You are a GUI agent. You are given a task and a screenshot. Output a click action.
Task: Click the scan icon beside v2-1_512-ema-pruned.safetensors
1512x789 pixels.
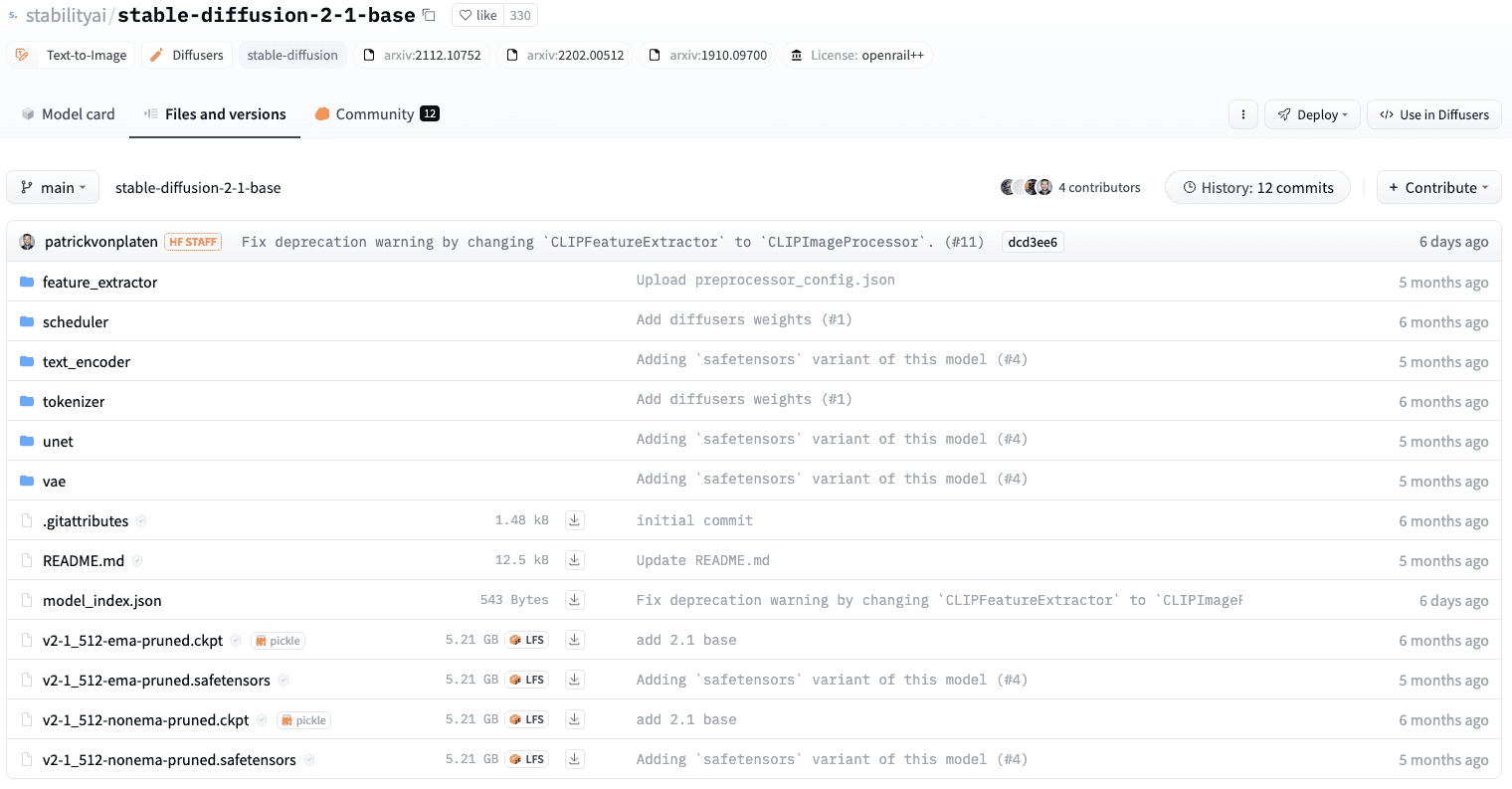point(283,681)
